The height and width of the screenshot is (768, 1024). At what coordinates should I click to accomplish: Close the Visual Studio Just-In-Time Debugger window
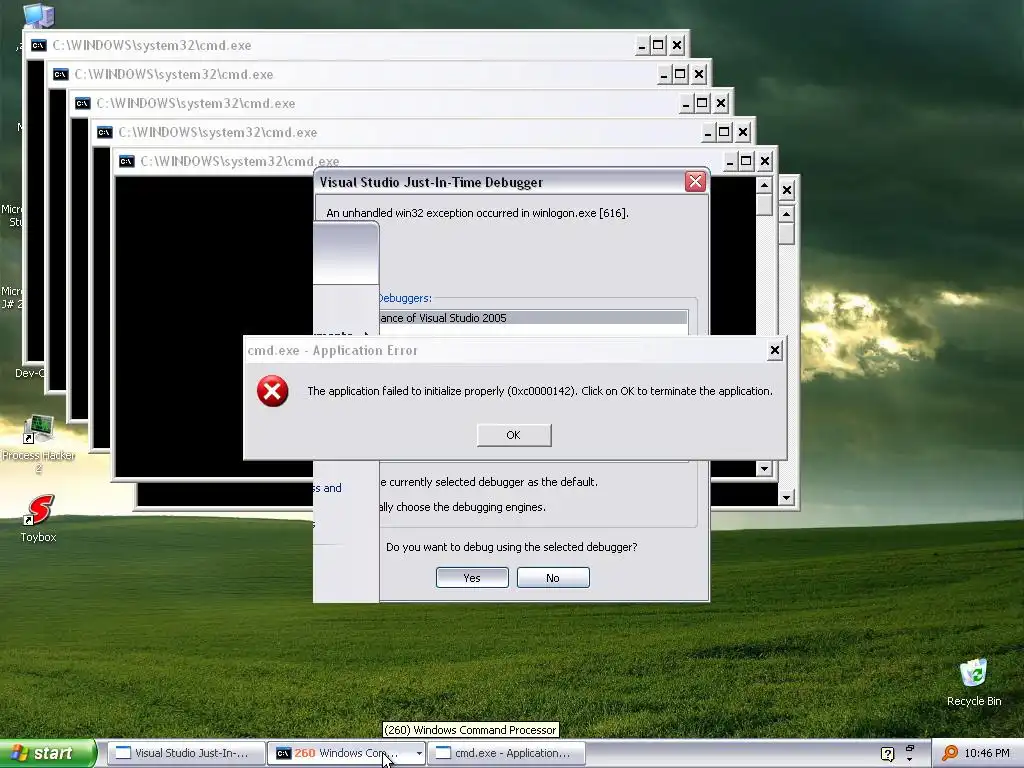(696, 182)
